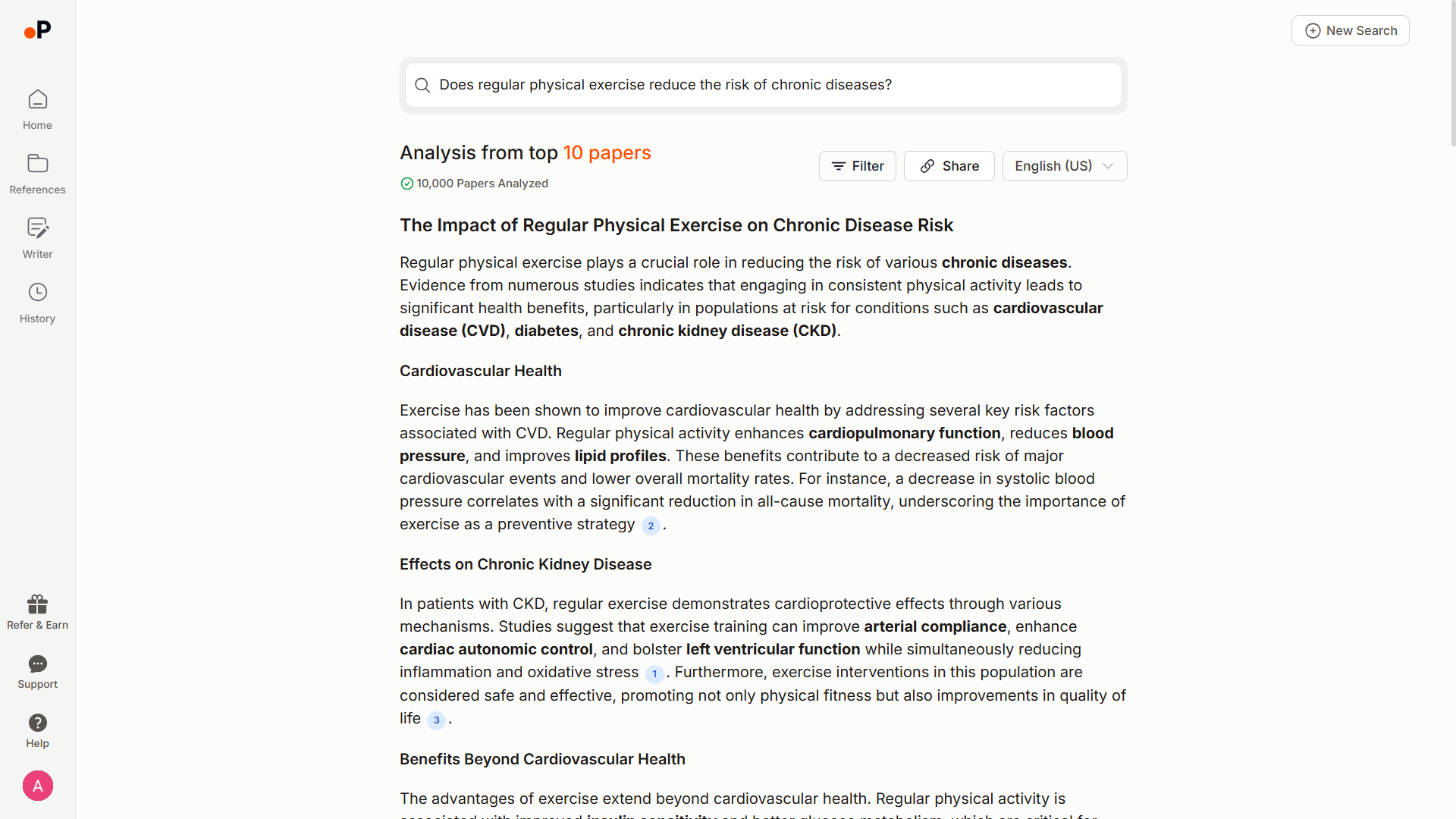
Task: Open citation 3 about quality of life
Action: pyautogui.click(x=436, y=721)
